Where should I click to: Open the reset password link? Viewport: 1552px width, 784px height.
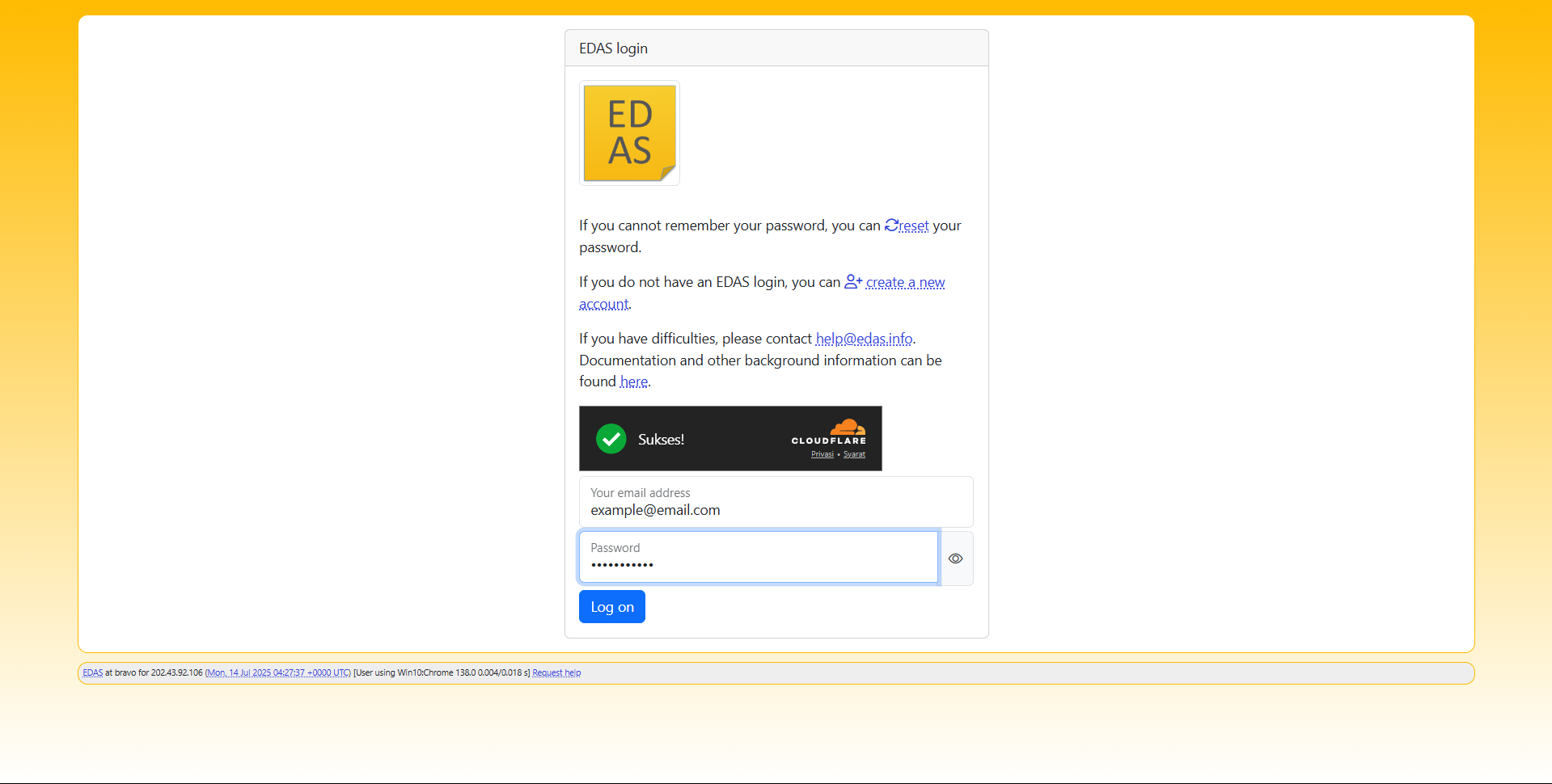pos(914,226)
